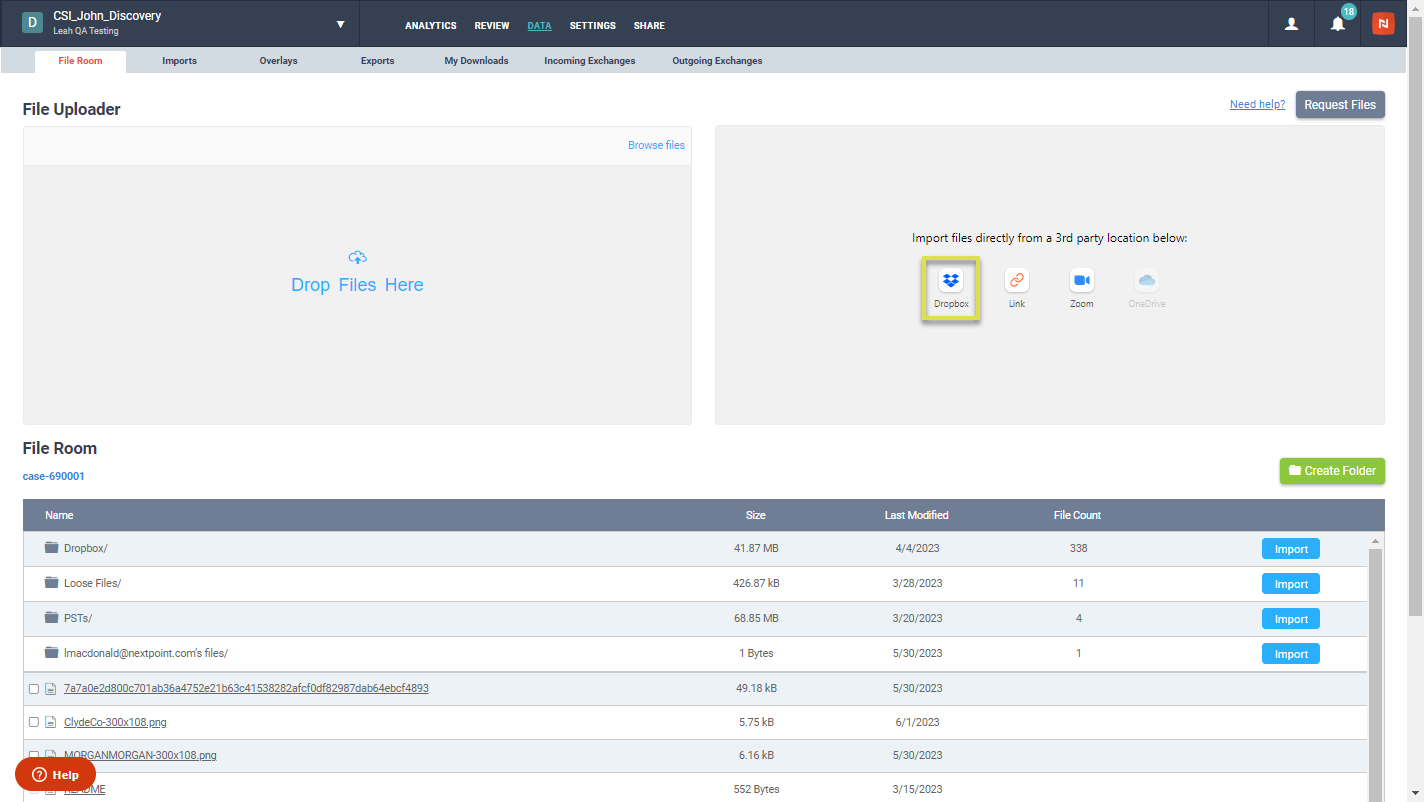Screen dimensions: 1424x802
Task: Import the Dropbox/ folder
Action: point(1291,549)
